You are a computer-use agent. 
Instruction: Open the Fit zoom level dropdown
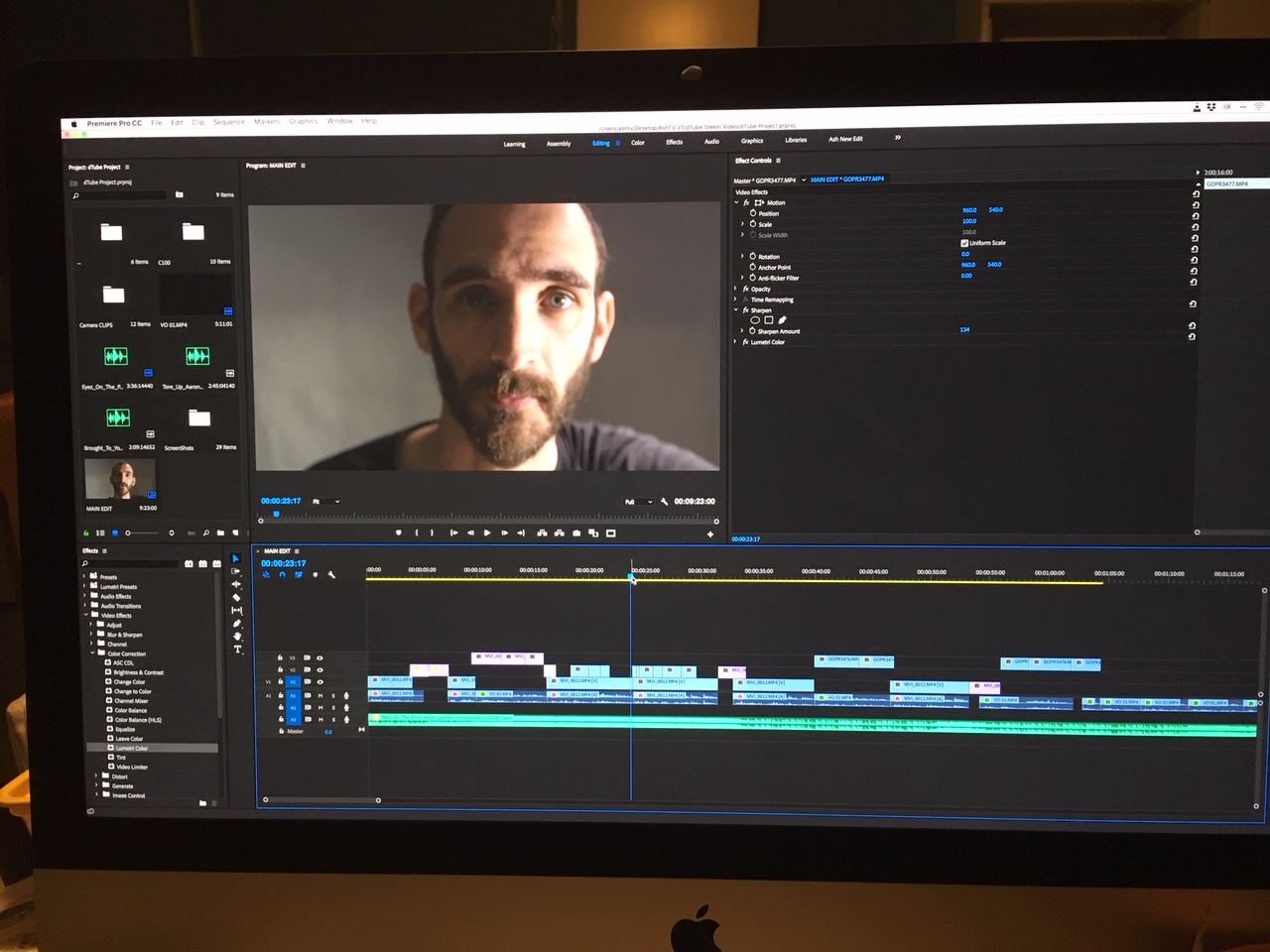coord(326,502)
